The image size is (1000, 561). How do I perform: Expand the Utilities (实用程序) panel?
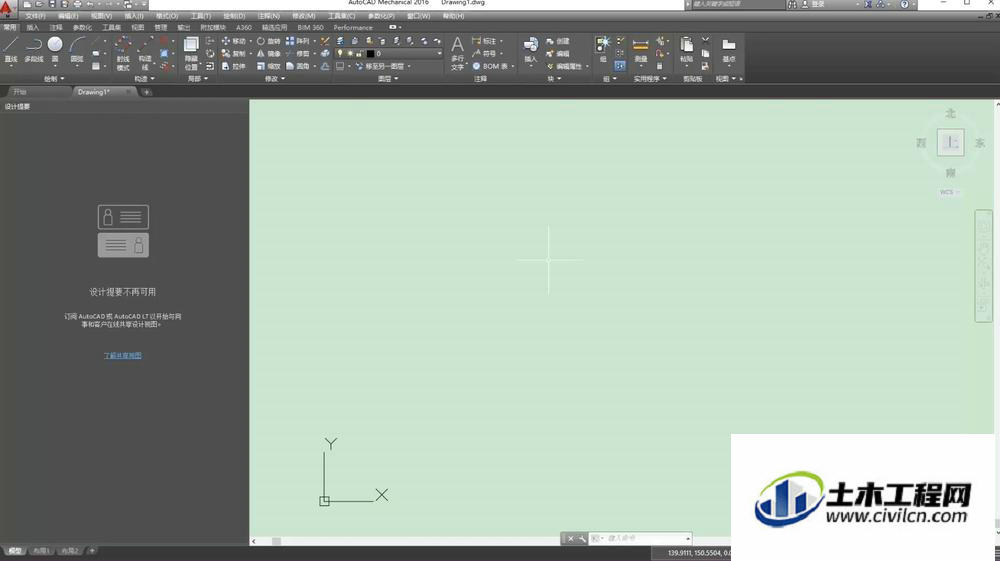tap(650, 79)
